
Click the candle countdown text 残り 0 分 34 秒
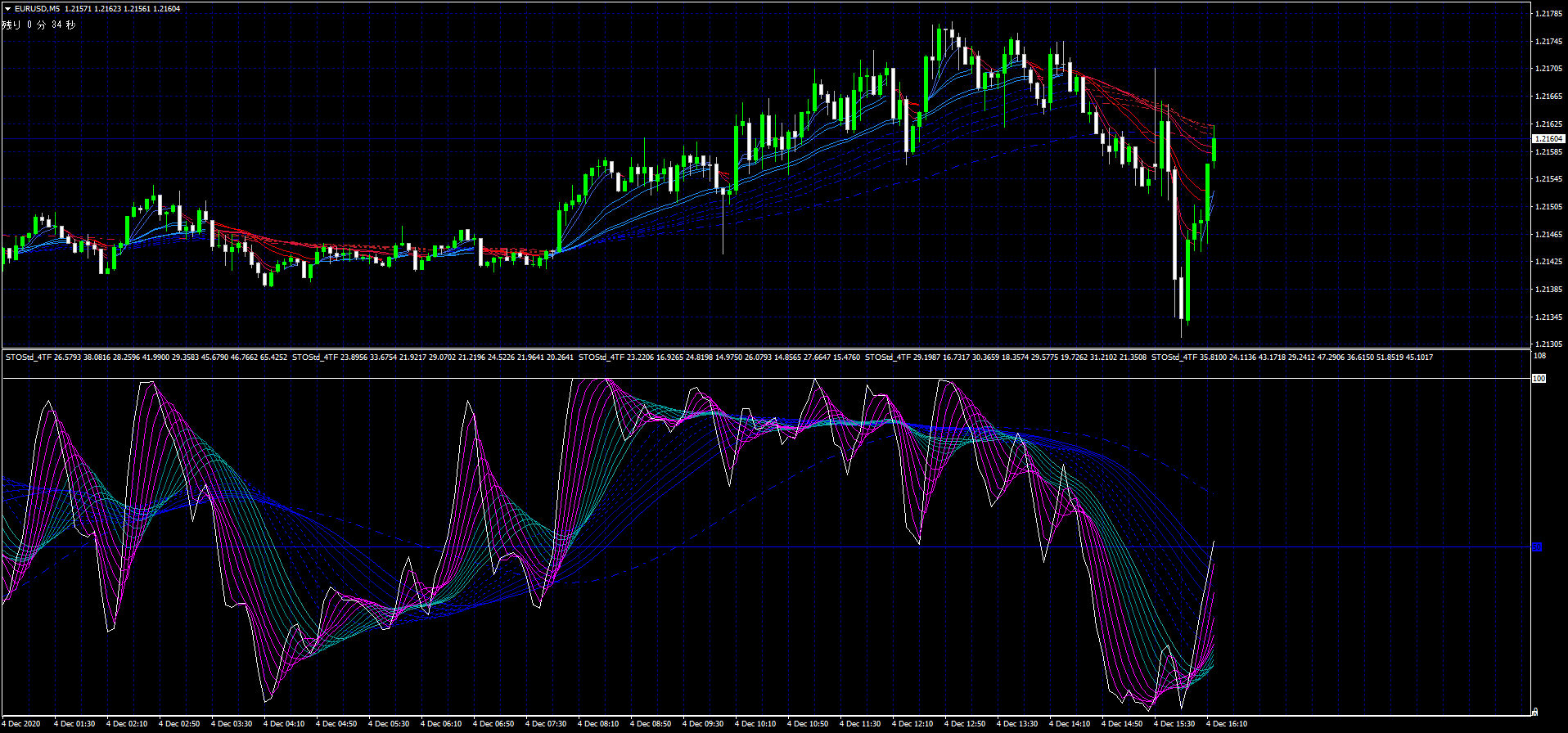(39, 25)
